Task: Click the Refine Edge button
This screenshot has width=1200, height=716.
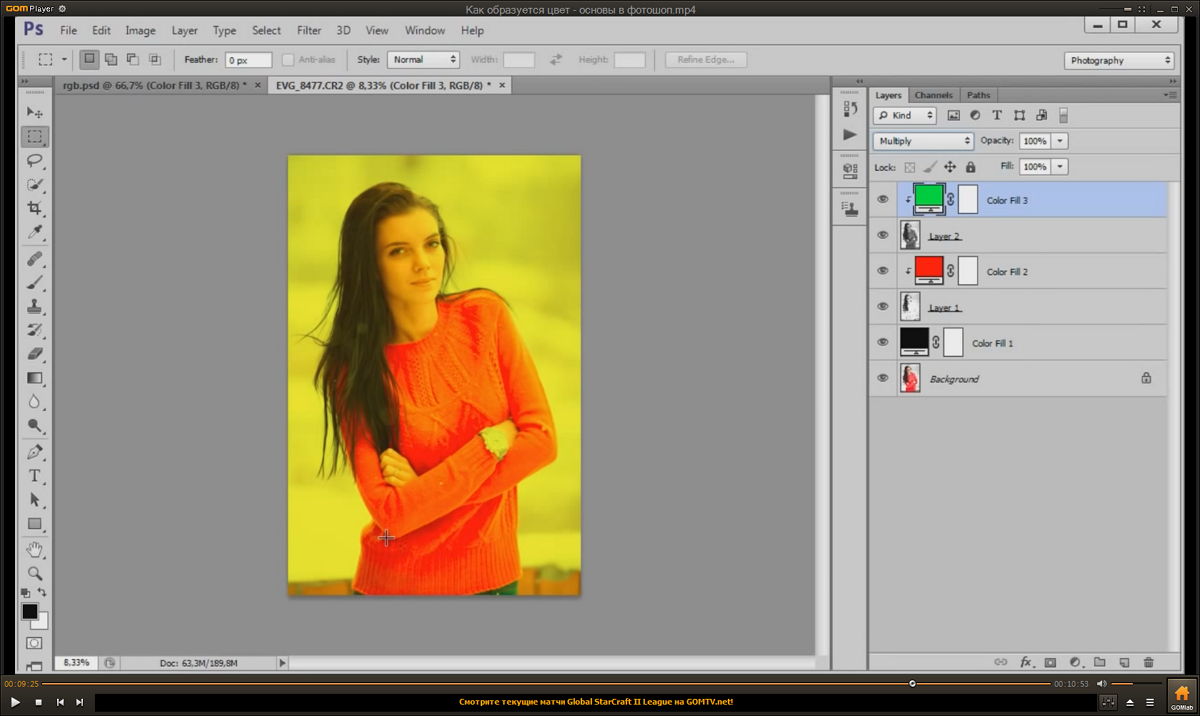Action: tap(705, 60)
